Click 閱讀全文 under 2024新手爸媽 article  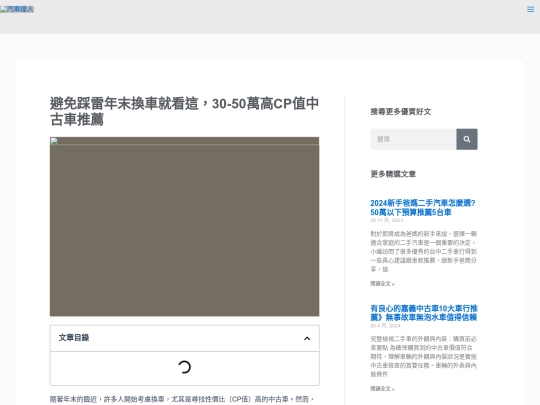pyautogui.click(x=382, y=284)
